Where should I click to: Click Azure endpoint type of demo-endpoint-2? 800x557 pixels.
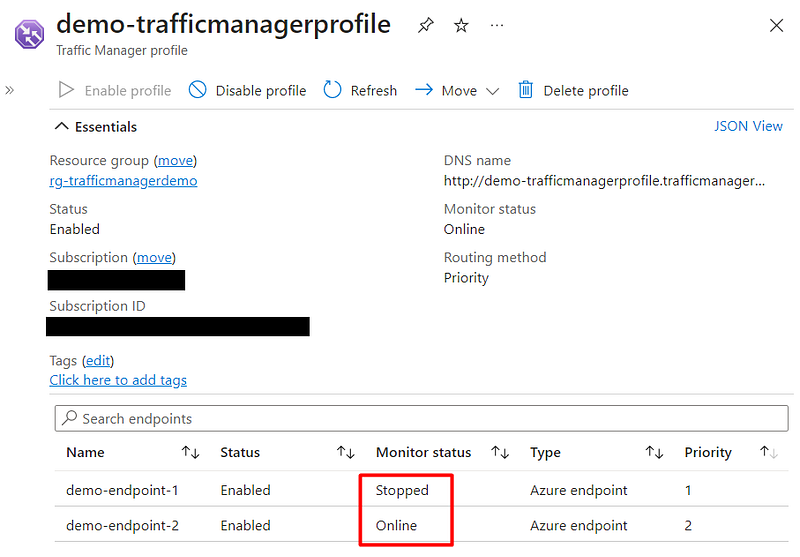(579, 525)
